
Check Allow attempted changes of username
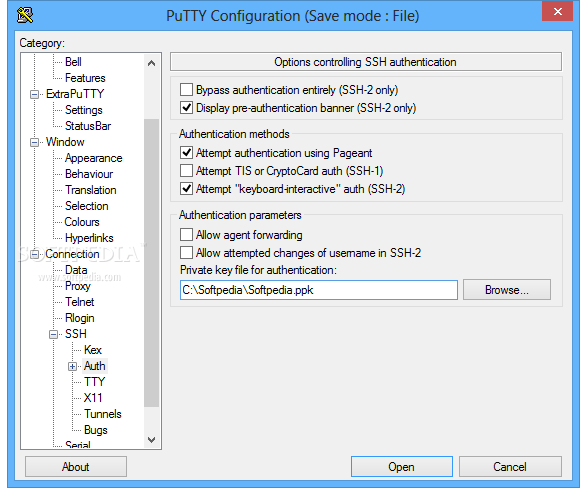click(186, 253)
